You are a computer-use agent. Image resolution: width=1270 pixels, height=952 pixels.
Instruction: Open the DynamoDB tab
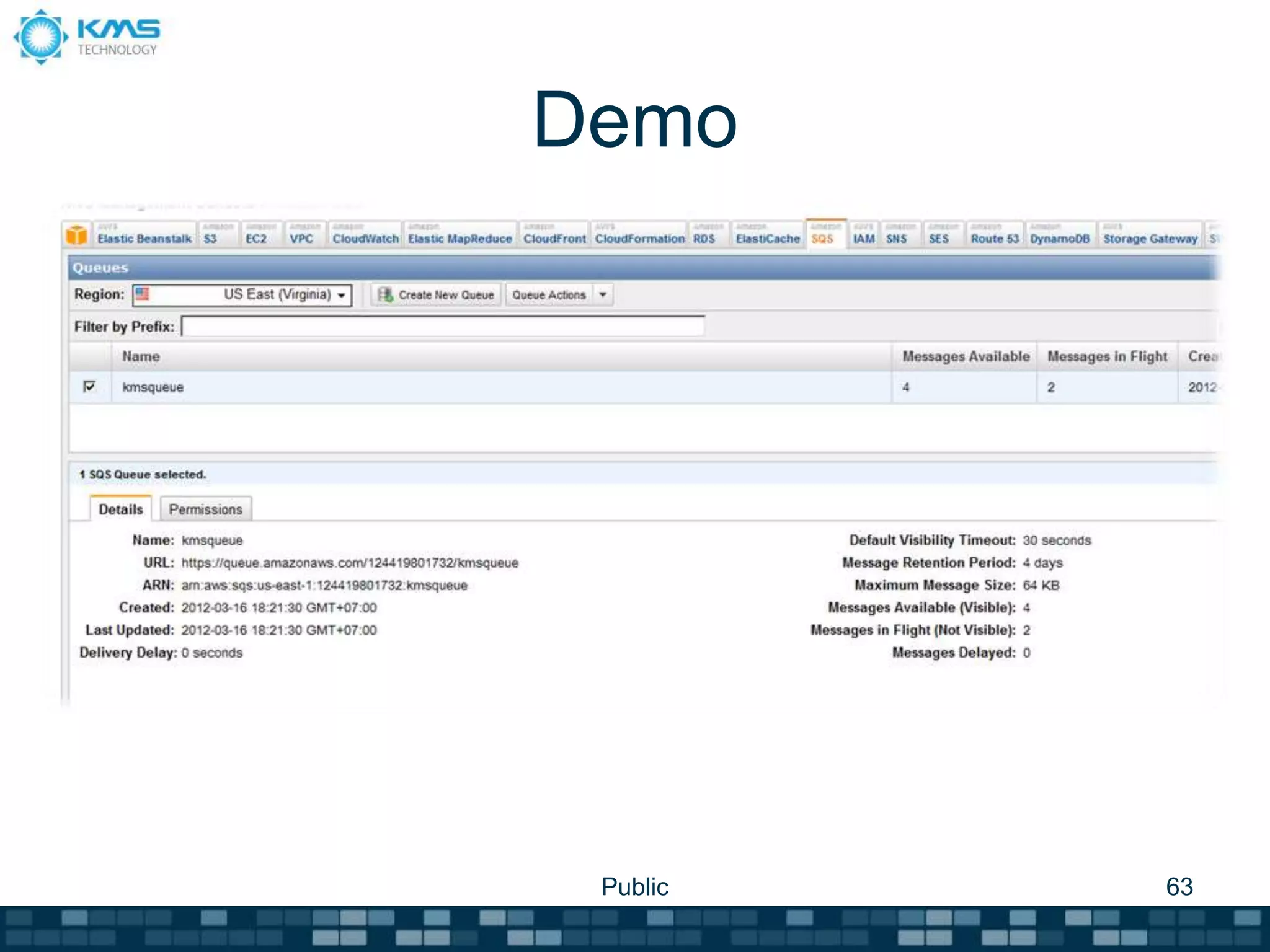point(1060,236)
